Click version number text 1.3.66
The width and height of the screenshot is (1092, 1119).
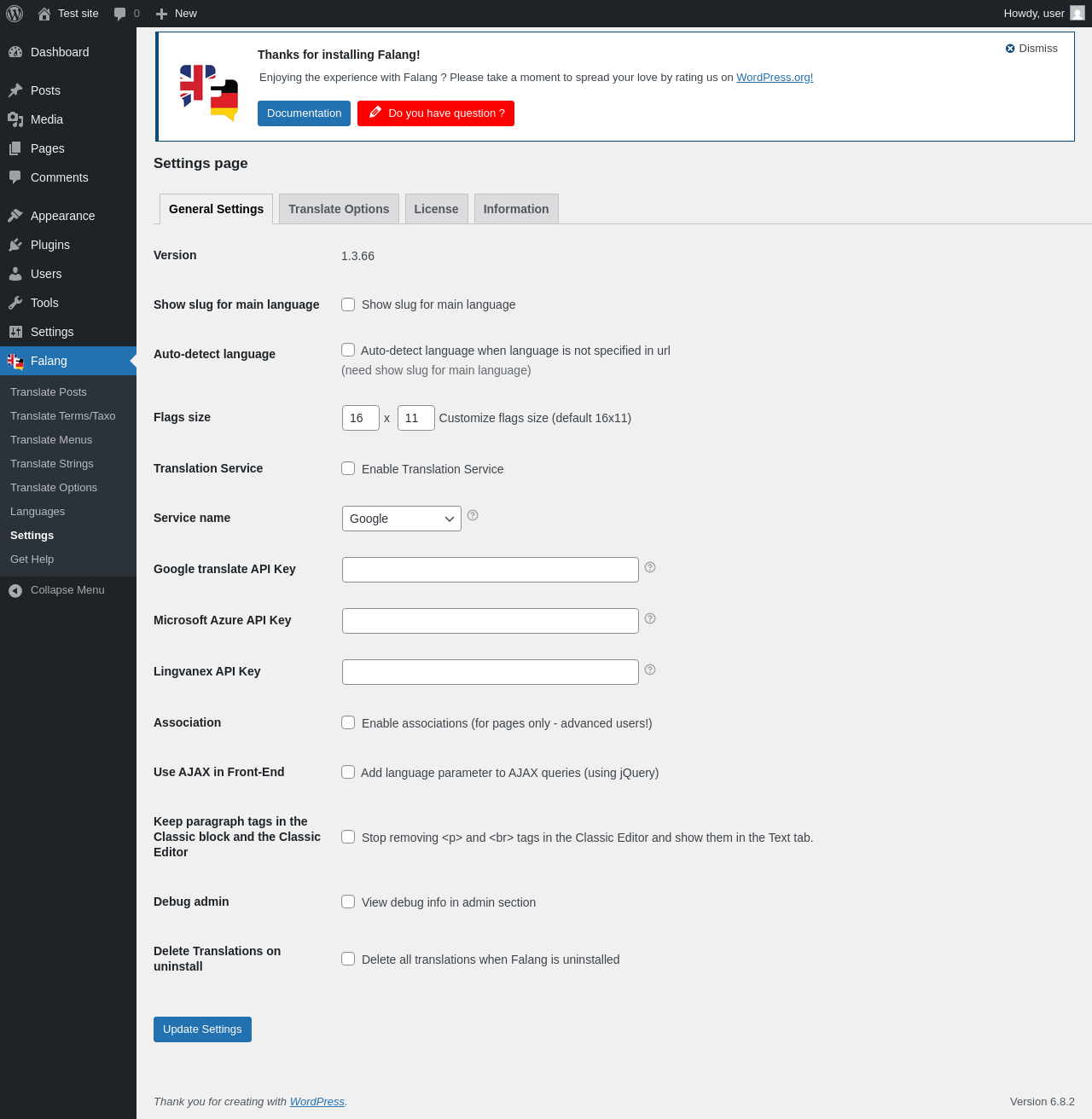pos(357,256)
